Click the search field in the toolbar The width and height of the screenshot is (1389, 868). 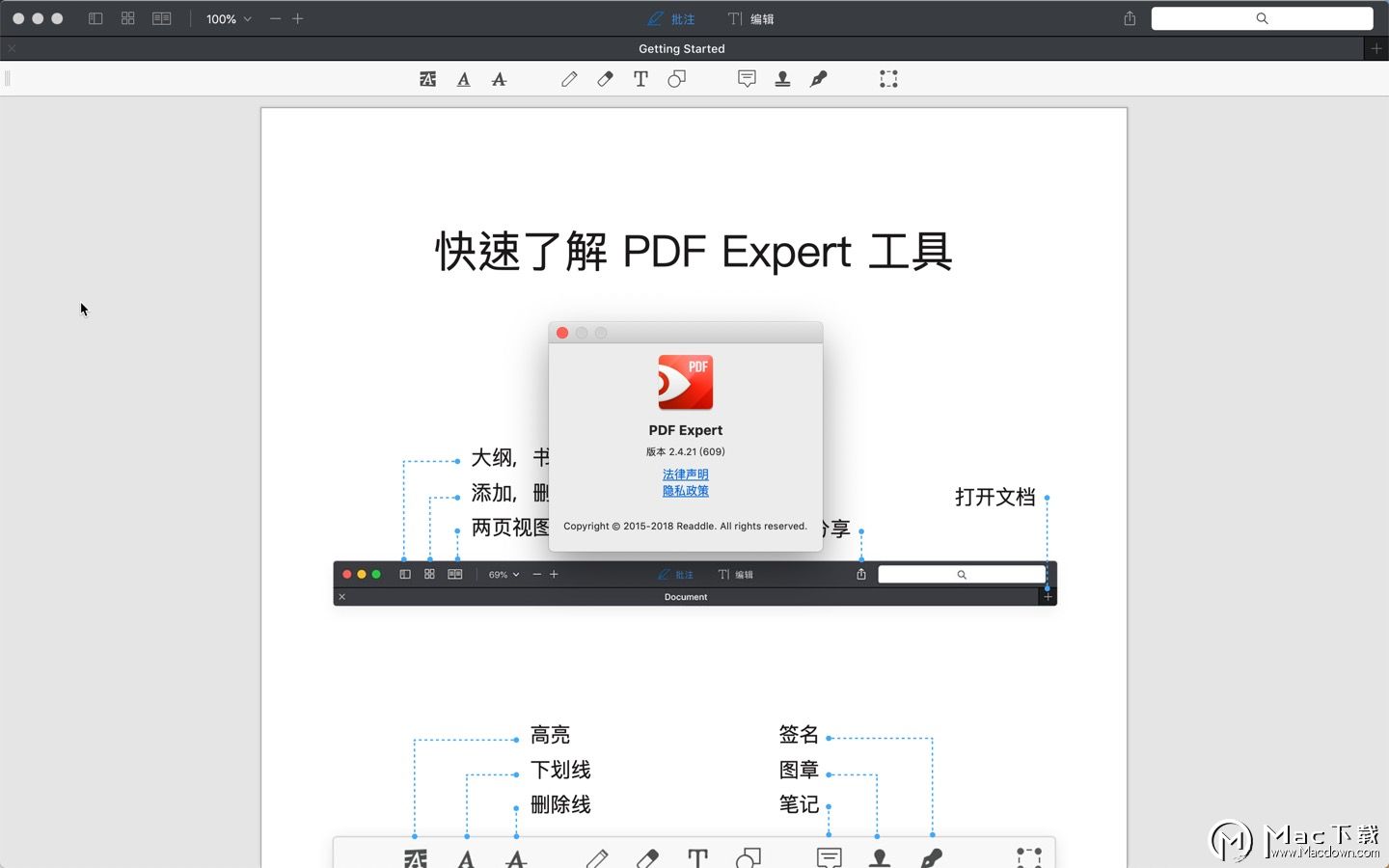(1262, 18)
